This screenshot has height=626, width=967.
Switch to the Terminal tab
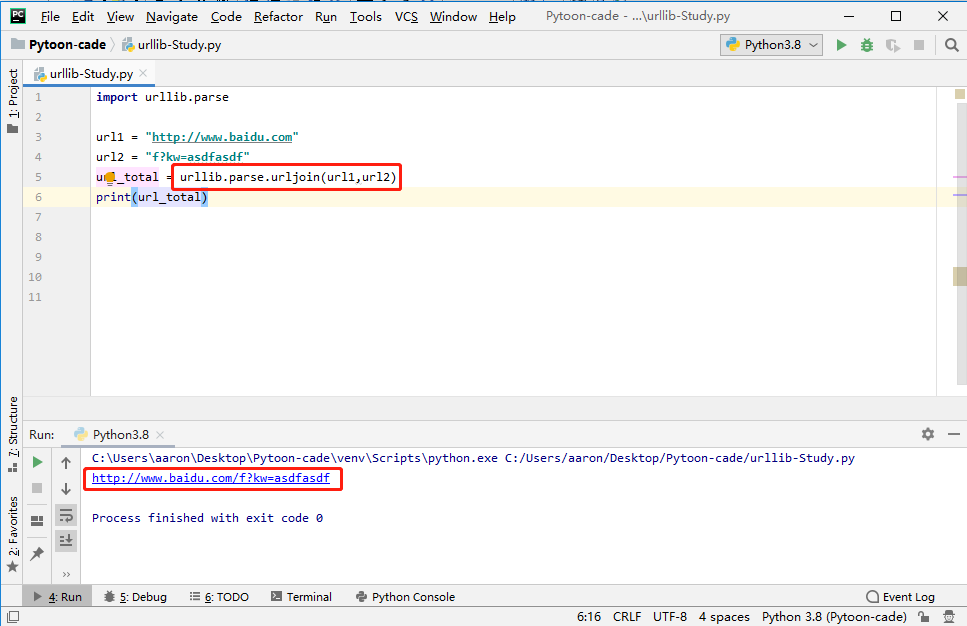[301, 596]
